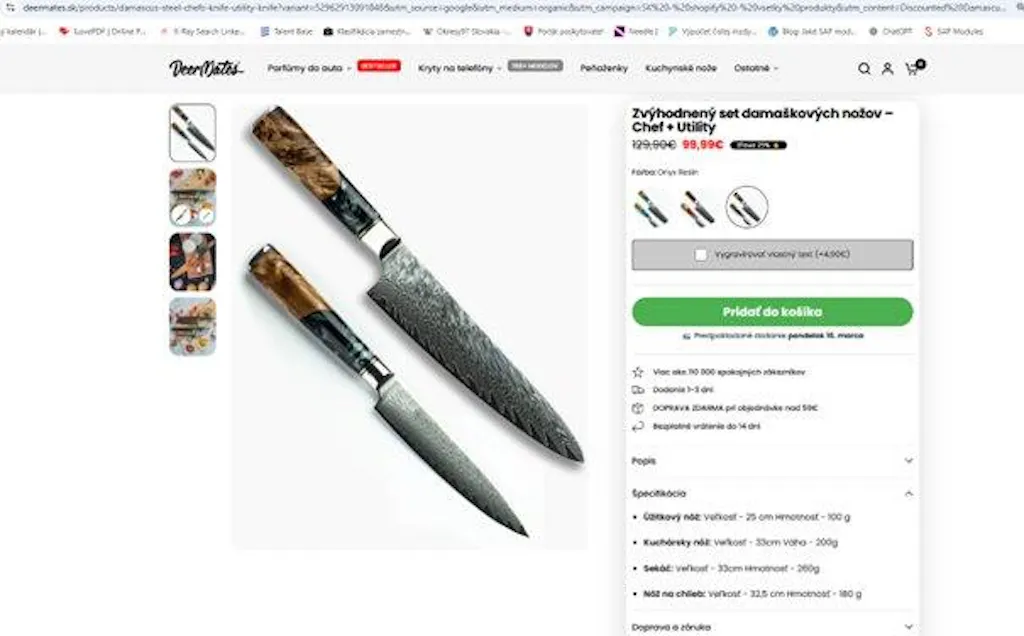
Task: Open the user account icon
Action: point(888,69)
